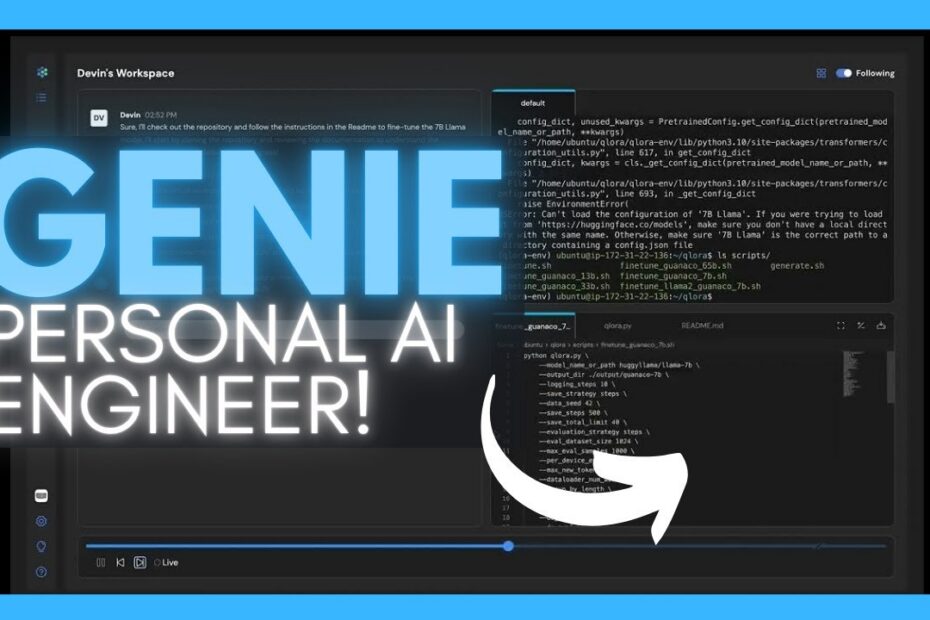Open the README.md tab
The width and height of the screenshot is (930, 620).
click(x=704, y=324)
